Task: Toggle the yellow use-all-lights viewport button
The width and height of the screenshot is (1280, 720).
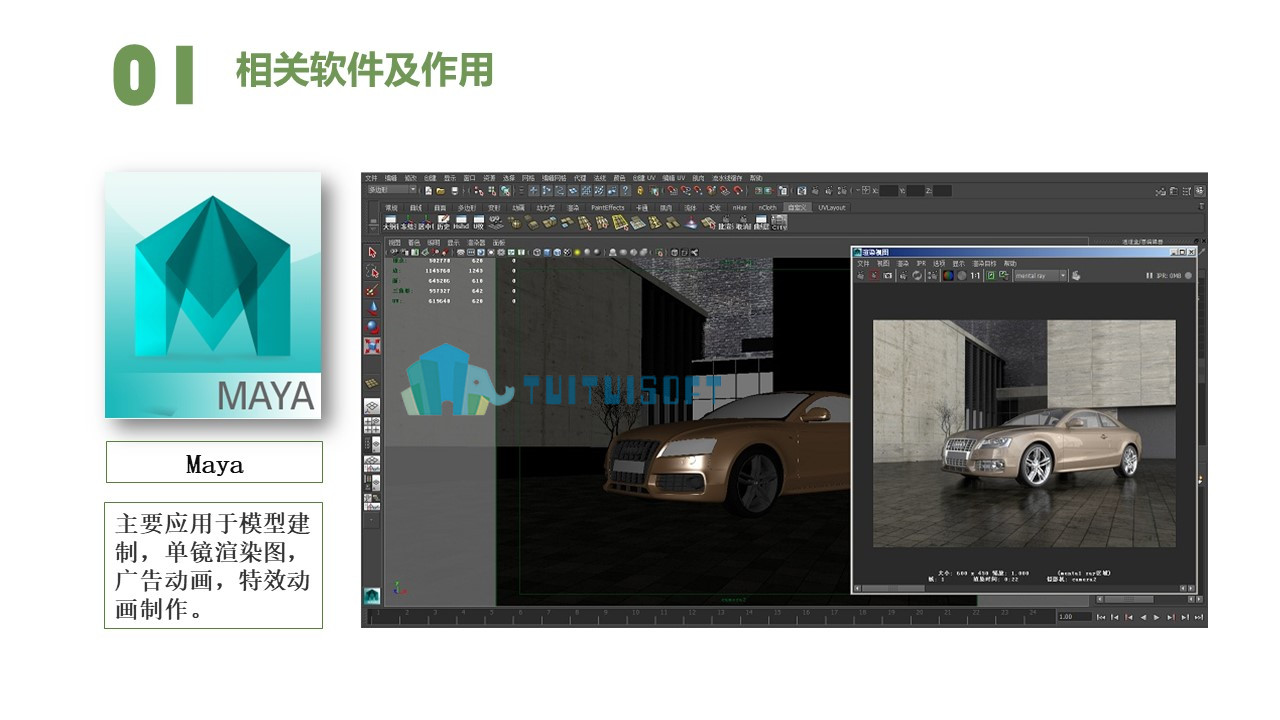Action: 576,252
